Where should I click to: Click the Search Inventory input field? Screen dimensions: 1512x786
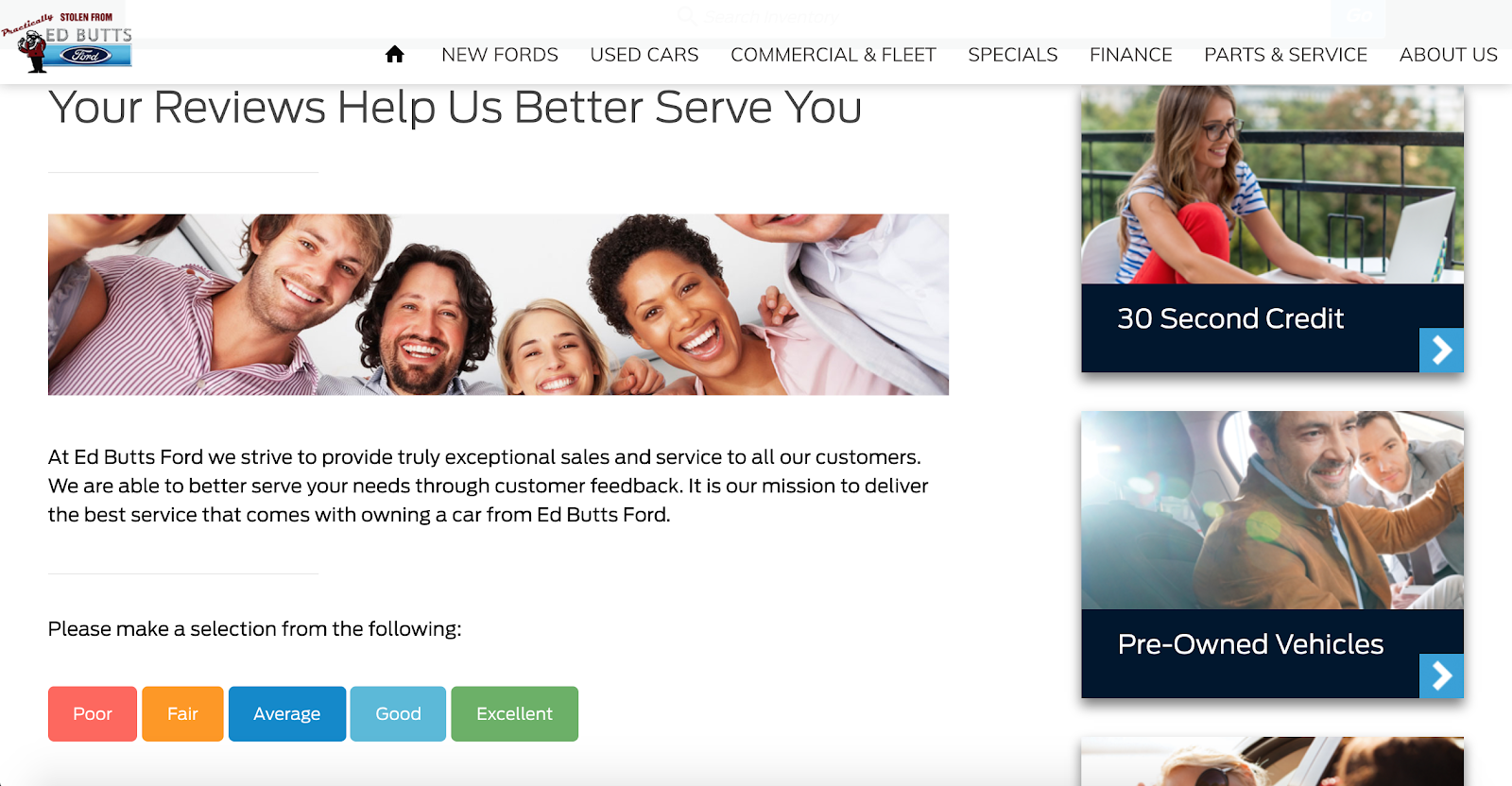pos(1002,16)
